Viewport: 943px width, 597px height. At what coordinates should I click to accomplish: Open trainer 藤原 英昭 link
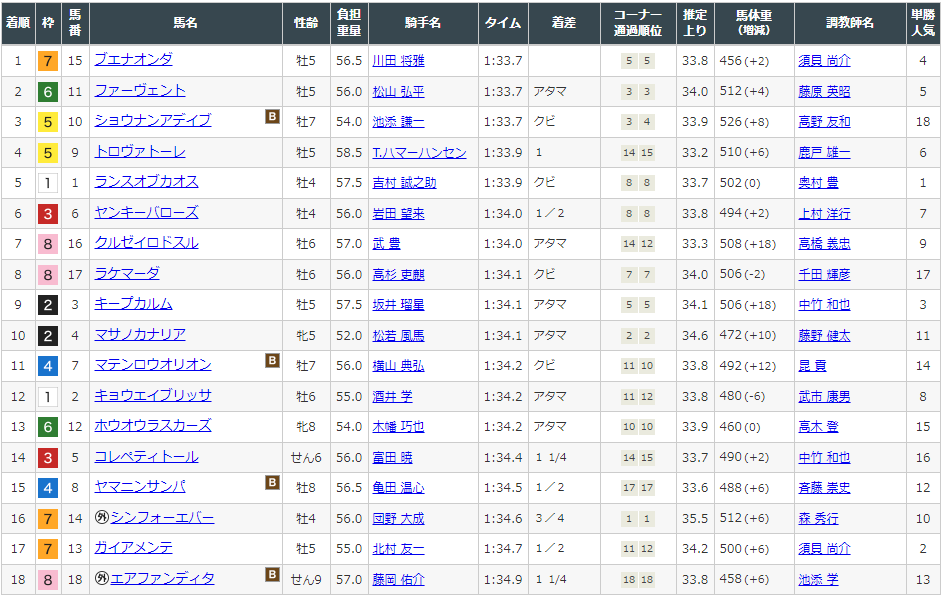point(824,92)
